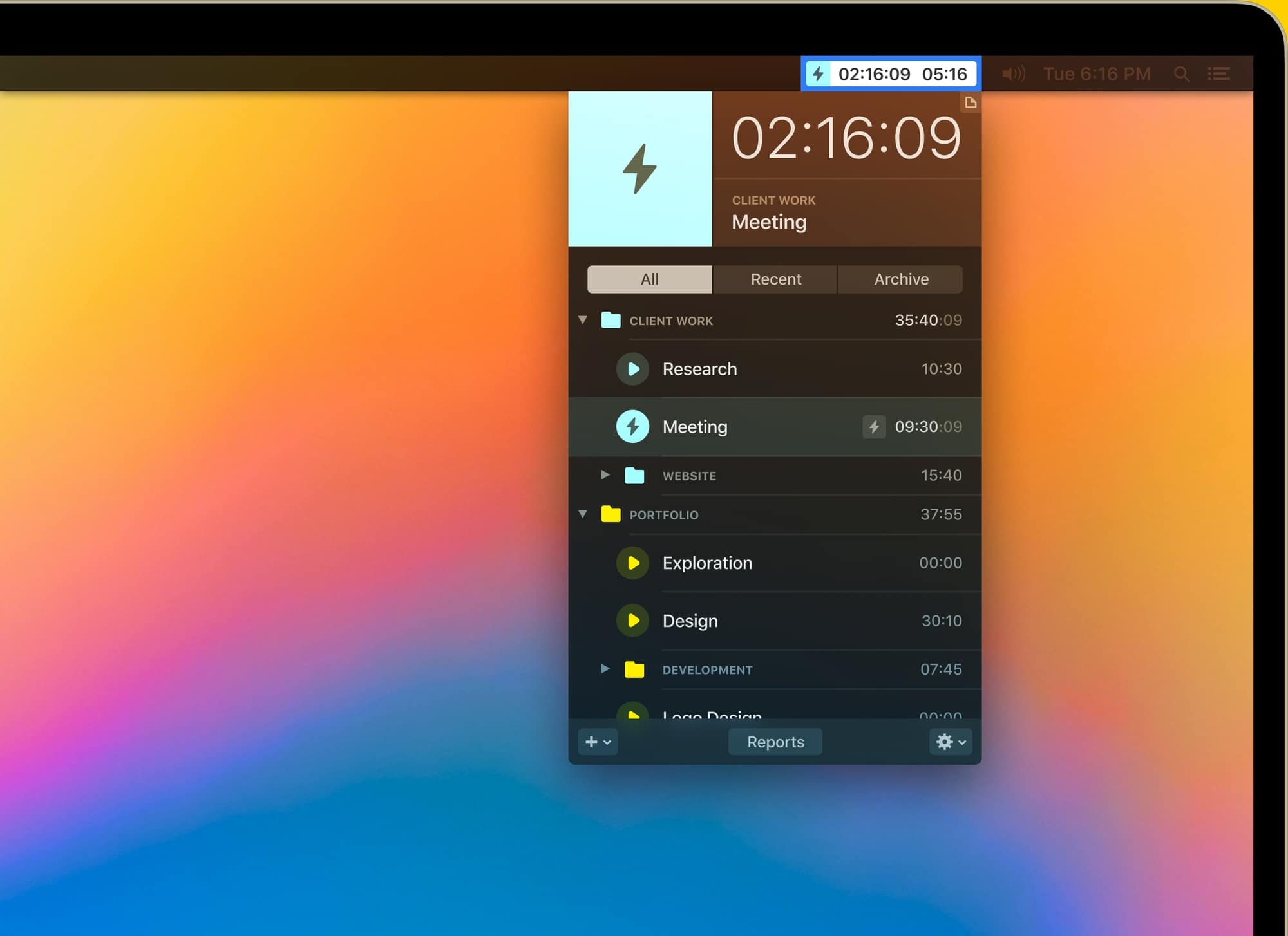
Task: Toggle the Archive view
Action: pyautogui.click(x=900, y=279)
